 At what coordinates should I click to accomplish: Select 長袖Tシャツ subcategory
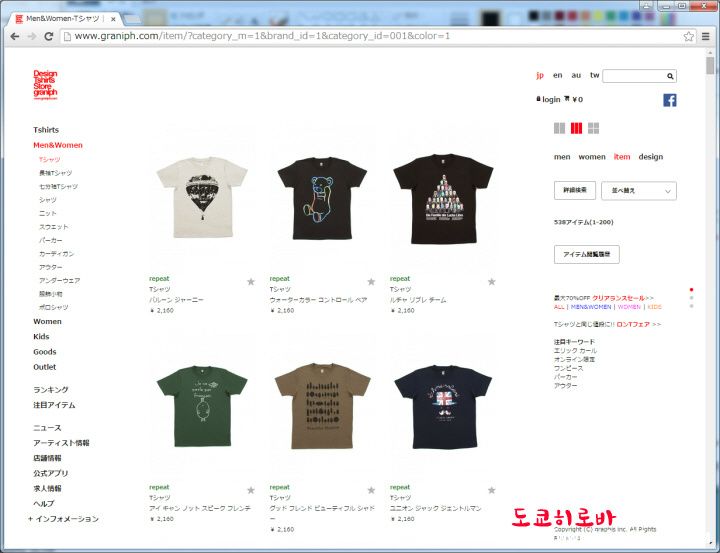click(x=56, y=173)
